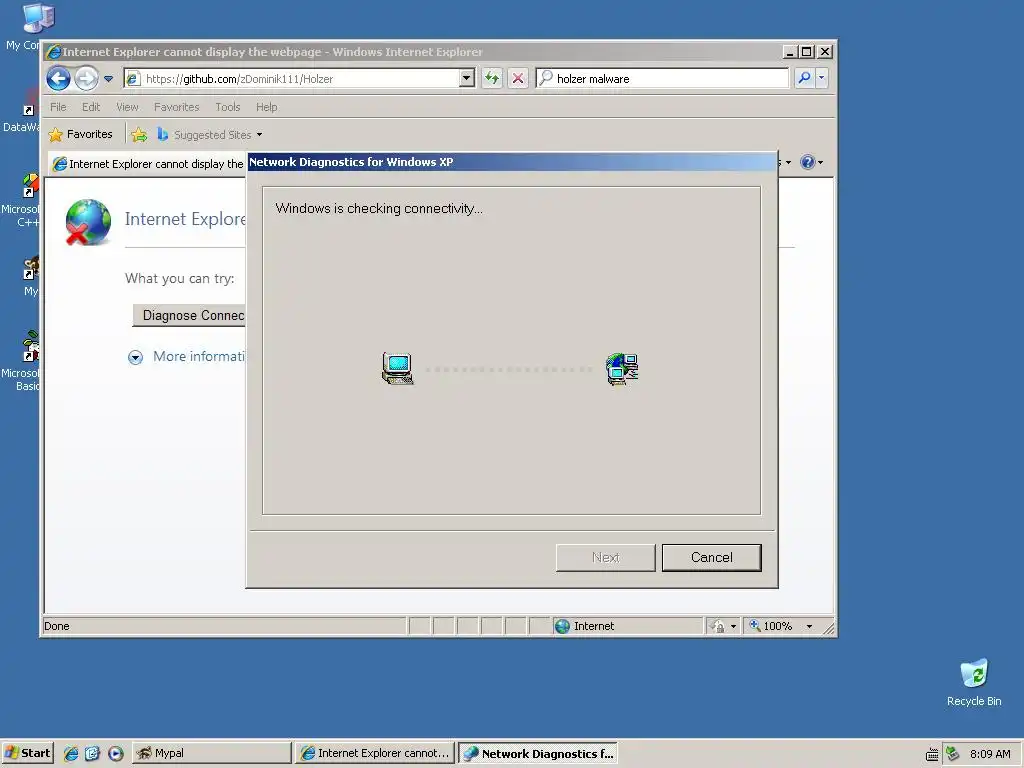Screen dimensions: 1024x768
Task: Switch to Internet Explorer taskbar button
Action: (374, 753)
